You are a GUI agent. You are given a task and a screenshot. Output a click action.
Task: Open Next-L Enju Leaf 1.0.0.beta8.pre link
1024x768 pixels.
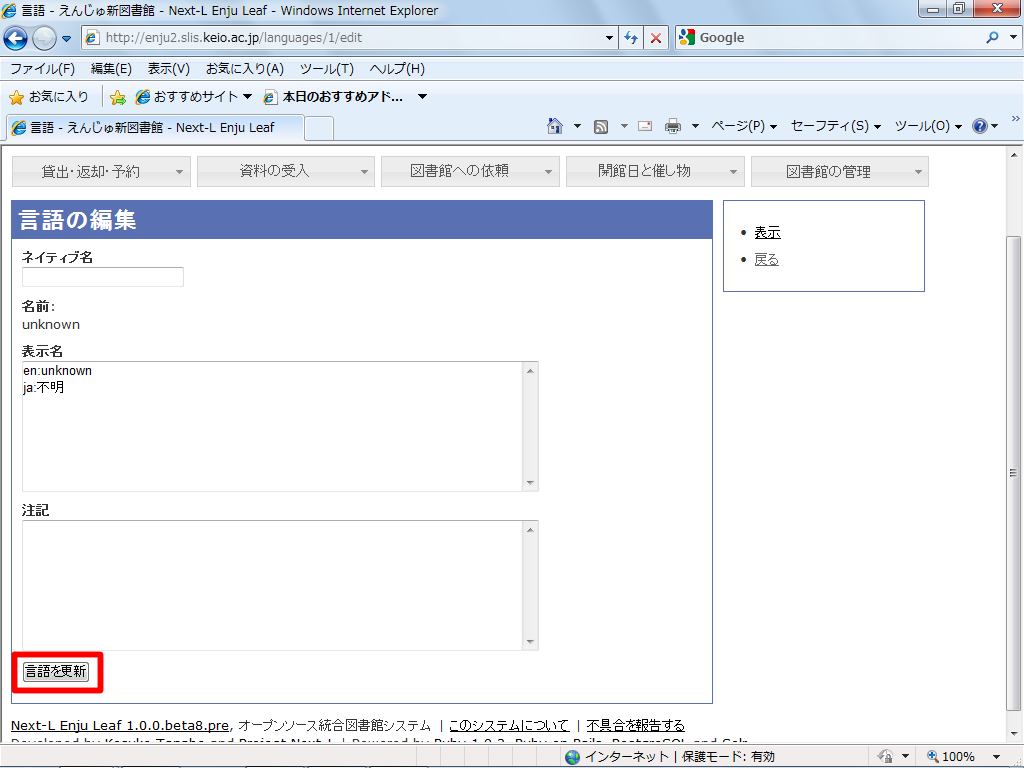[120, 725]
